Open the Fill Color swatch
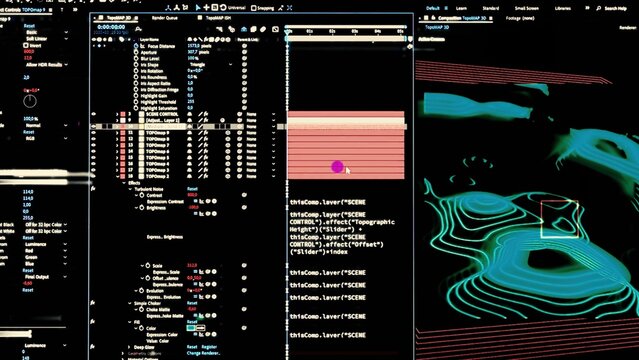 (x=191, y=328)
